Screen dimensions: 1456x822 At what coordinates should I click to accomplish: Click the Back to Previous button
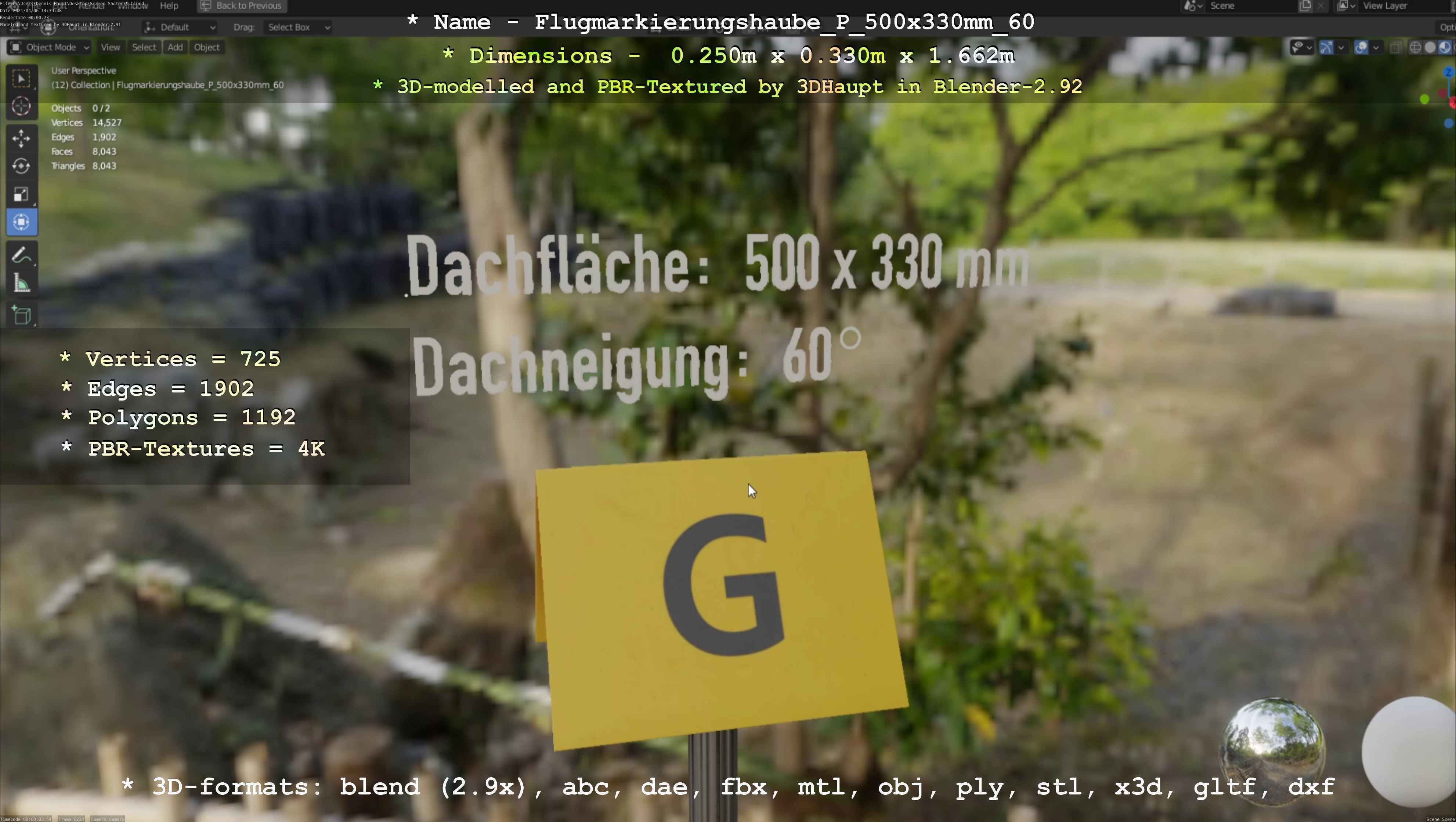pyautogui.click(x=242, y=6)
